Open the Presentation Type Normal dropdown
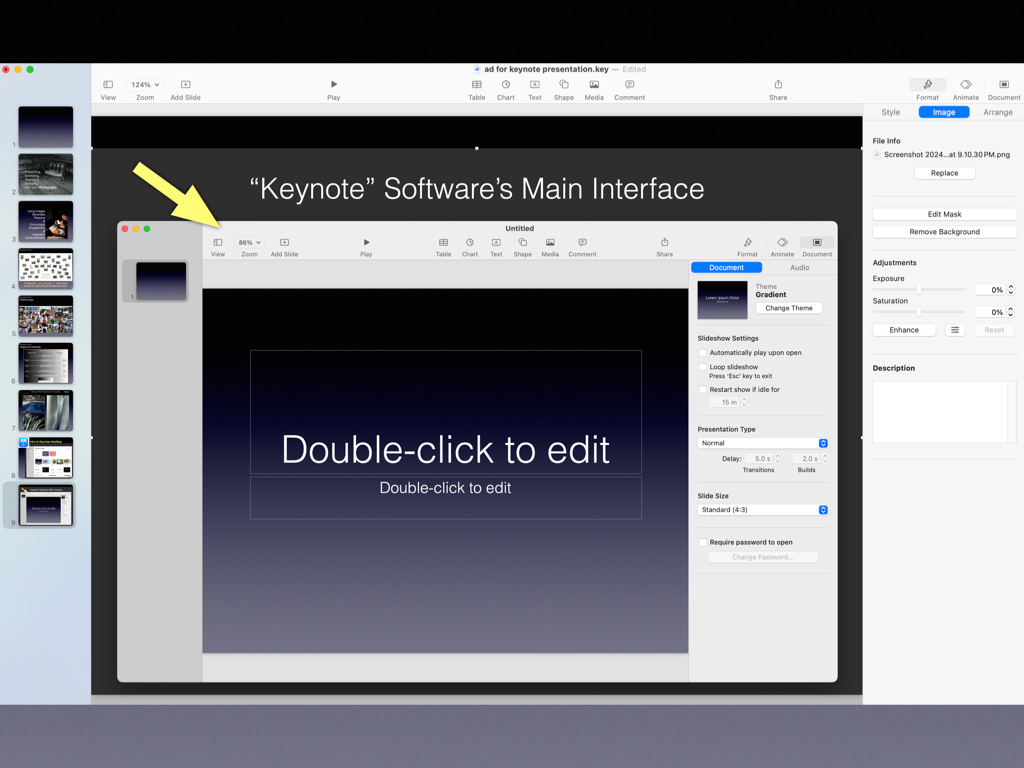 763,443
